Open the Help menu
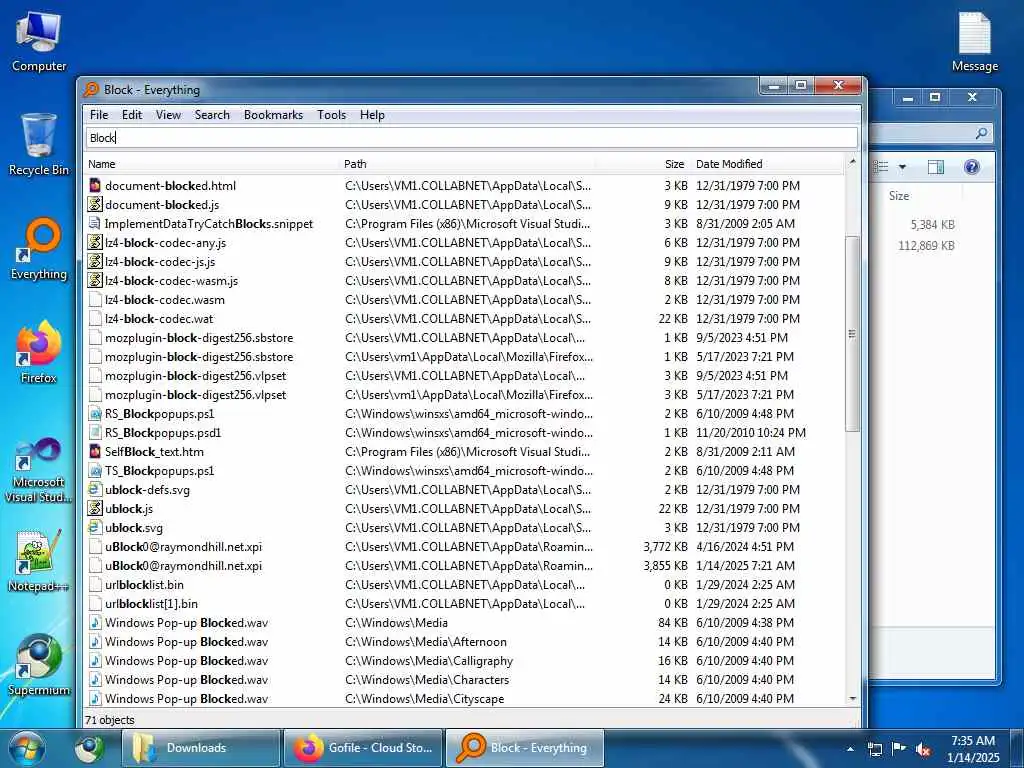The height and width of the screenshot is (768, 1024). point(372,115)
